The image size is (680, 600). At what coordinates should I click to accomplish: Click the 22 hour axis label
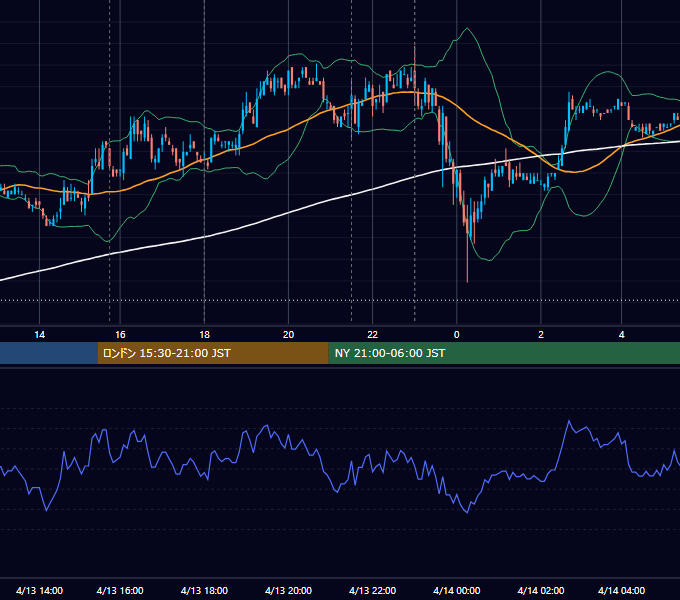coord(373,335)
